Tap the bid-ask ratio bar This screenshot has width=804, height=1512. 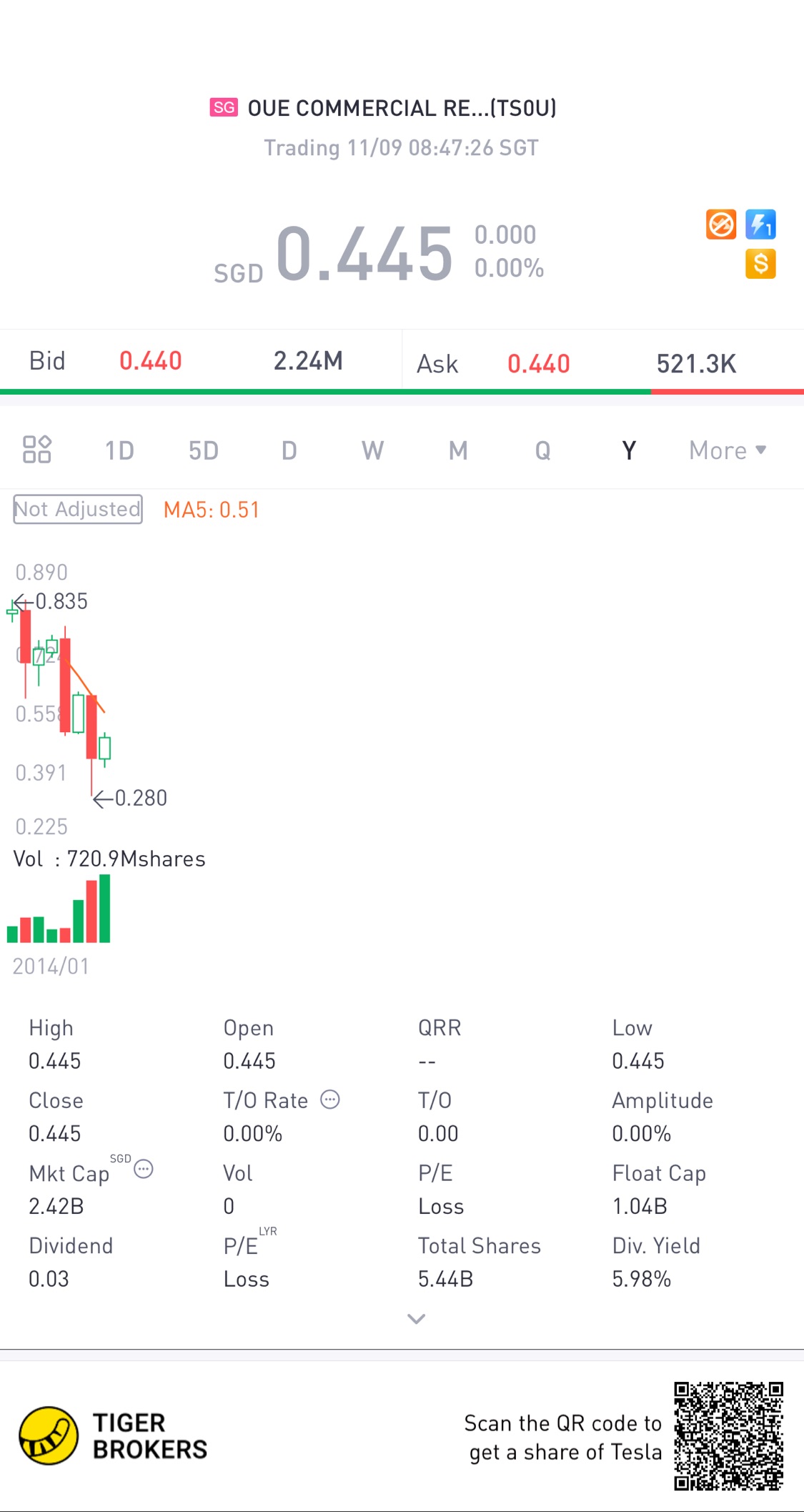402,392
